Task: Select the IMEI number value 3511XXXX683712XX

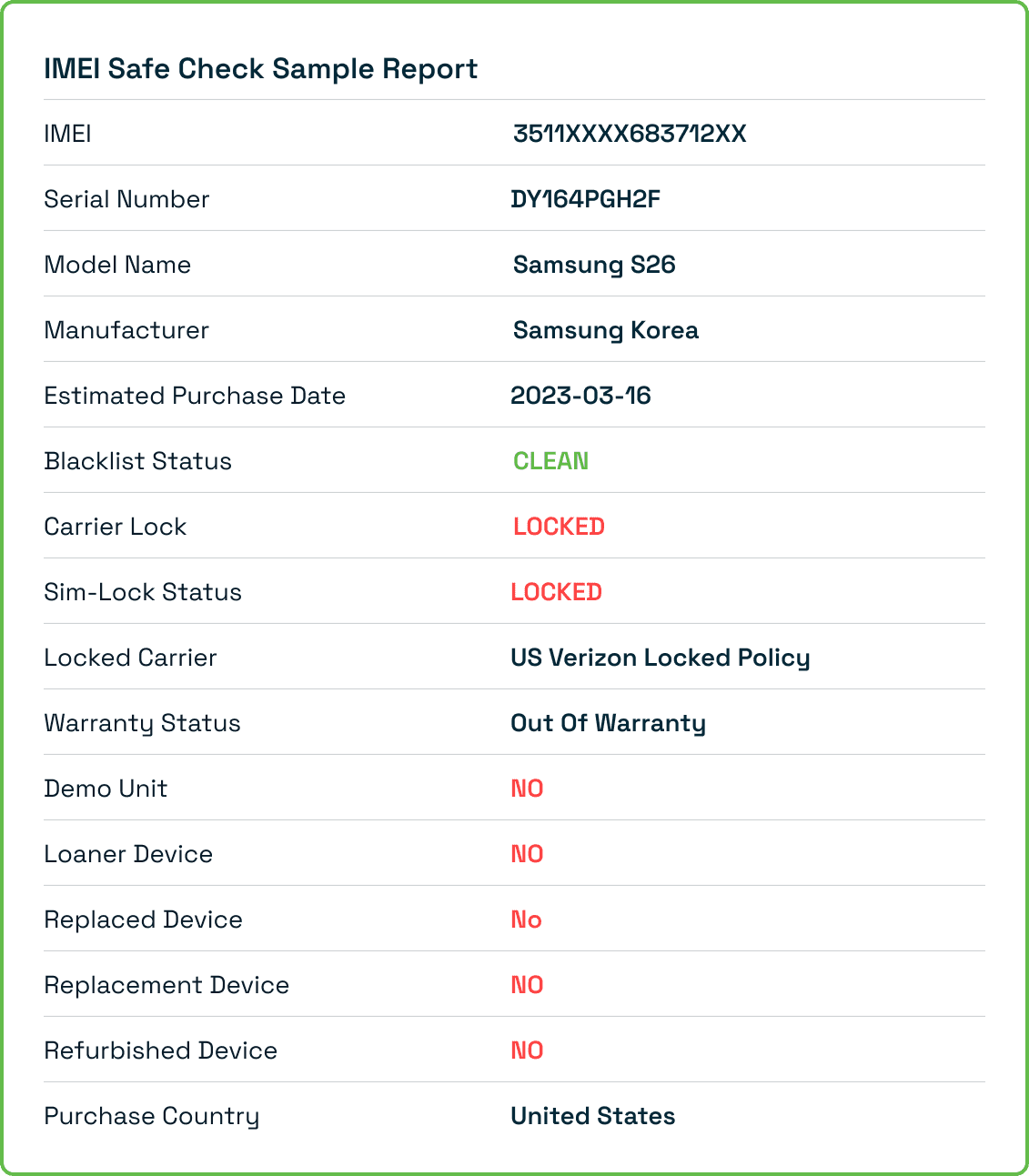Action: coord(630,134)
